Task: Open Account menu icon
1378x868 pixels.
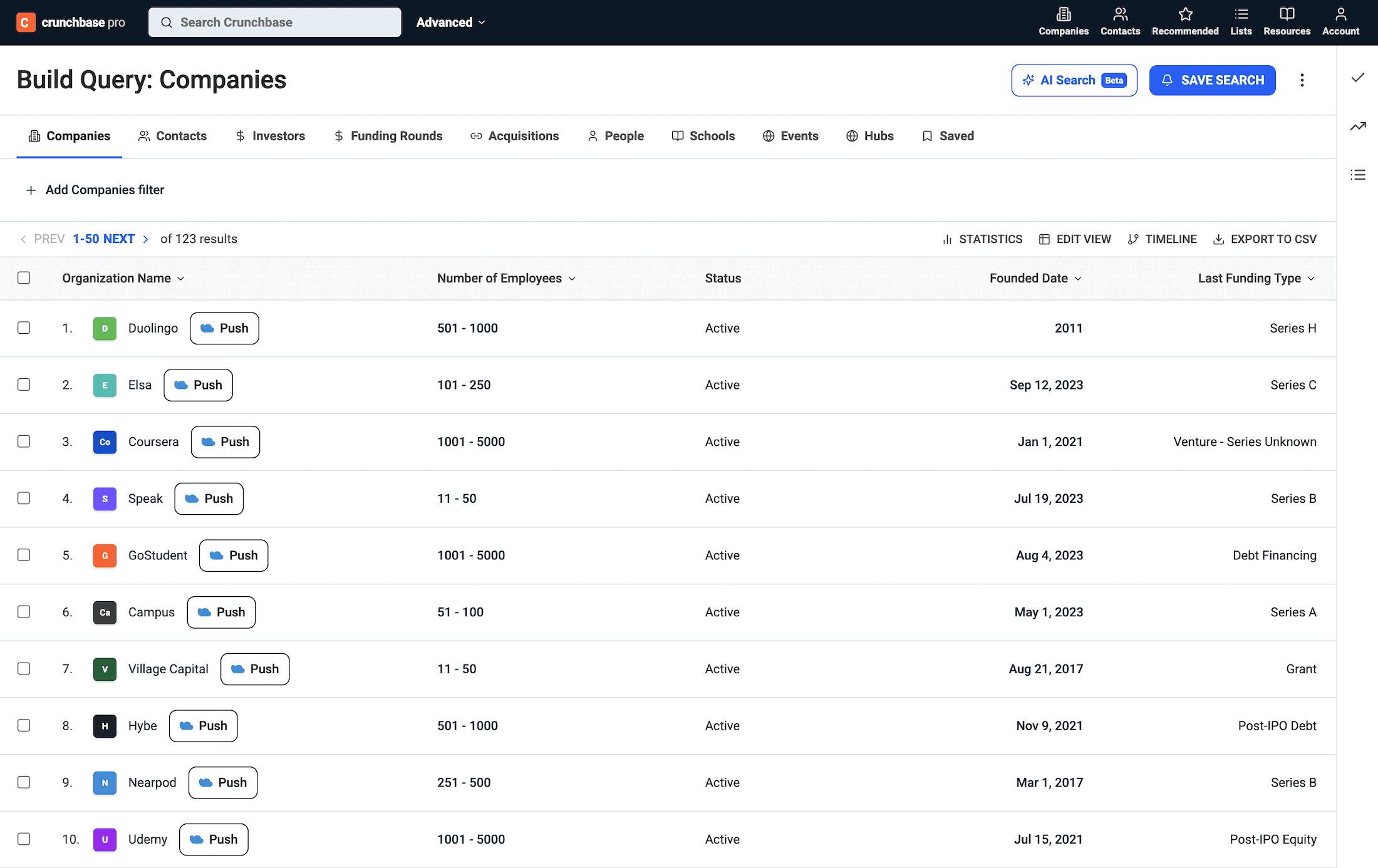Action: point(1340,14)
